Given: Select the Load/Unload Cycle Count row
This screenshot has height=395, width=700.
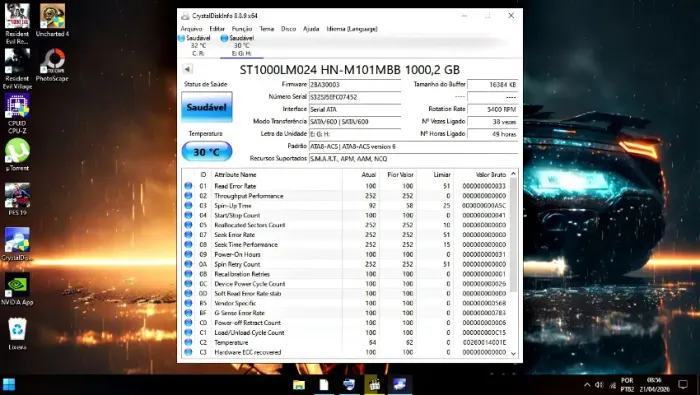Looking at the screenshot, I should point(345,333).
